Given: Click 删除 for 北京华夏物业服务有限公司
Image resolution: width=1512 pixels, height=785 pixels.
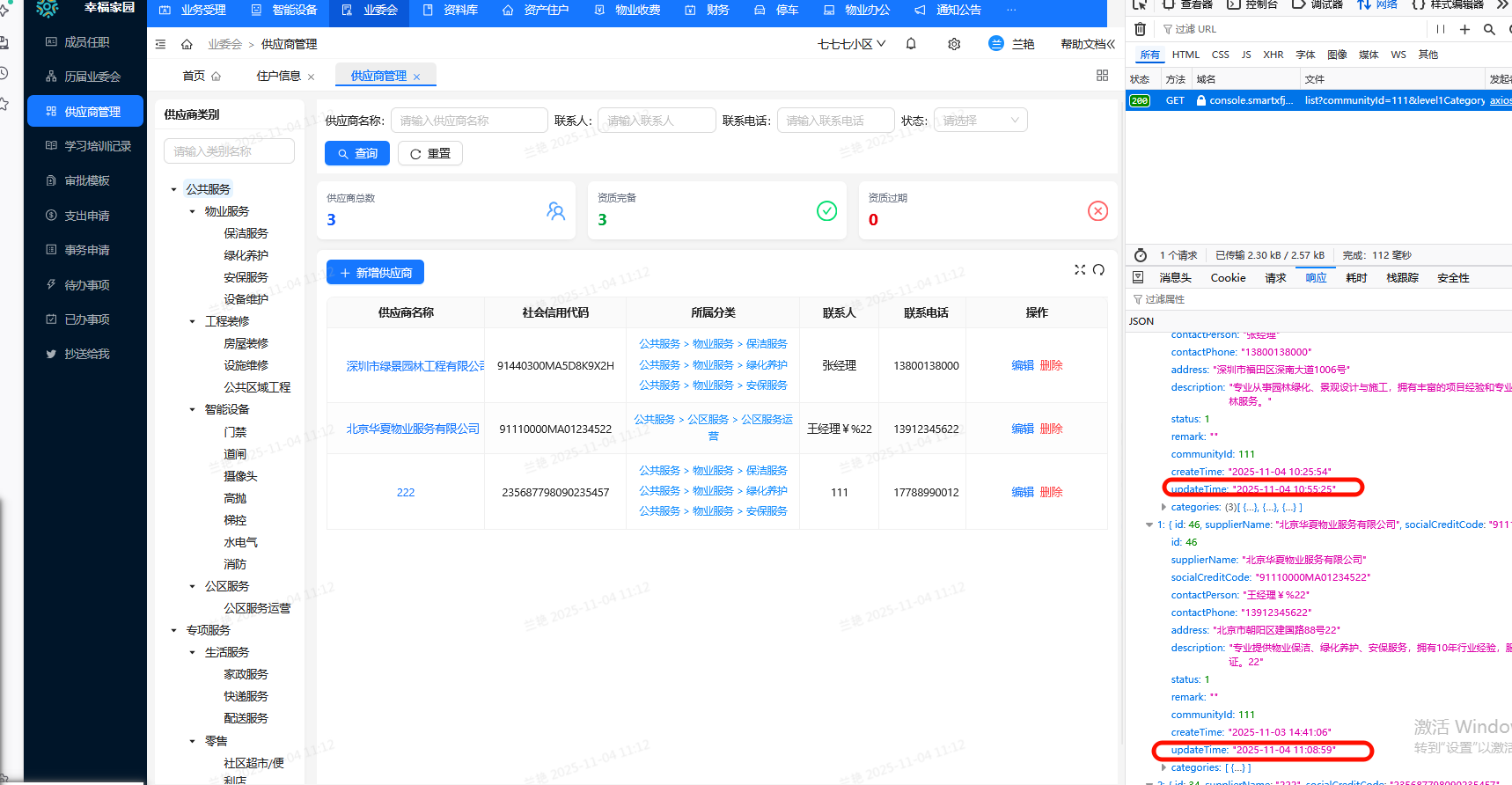Looking at the screenshot, I should click(1051, 429).
